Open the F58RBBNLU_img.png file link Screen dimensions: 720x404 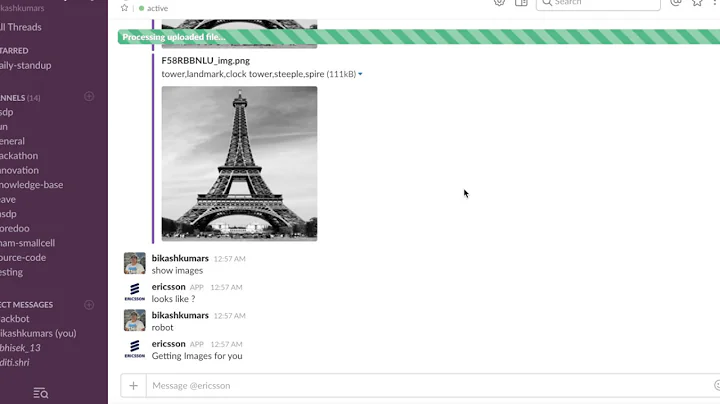[206, 61]
